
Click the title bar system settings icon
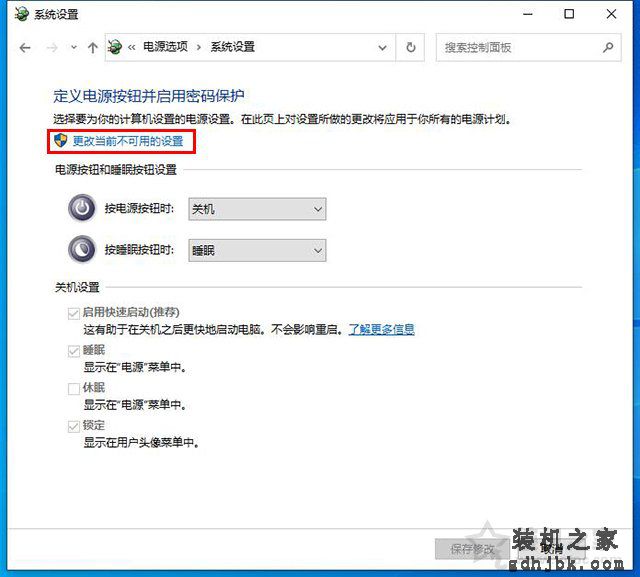click(21, 14)
